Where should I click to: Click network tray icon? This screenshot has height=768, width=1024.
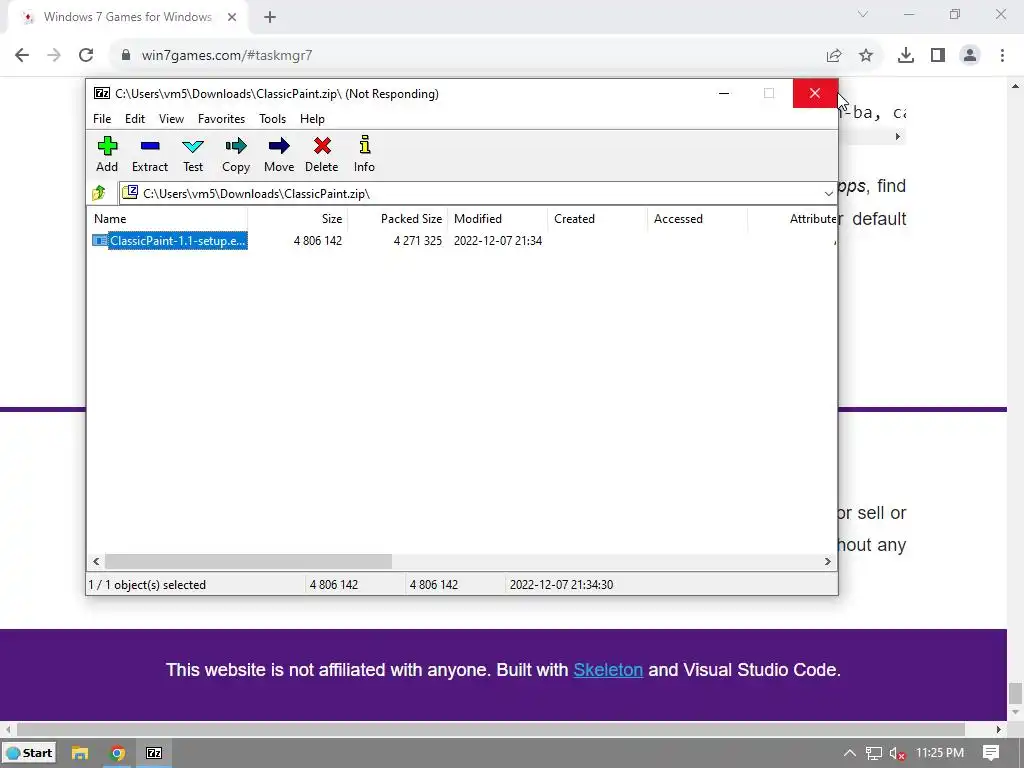874,754
